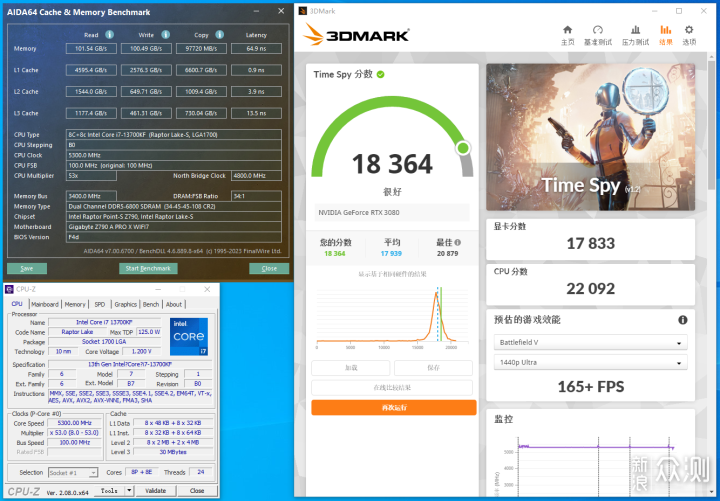The image size is (720, 501).
Task: Open the Socket #1 selection dropdown
Action: (73, 473)
